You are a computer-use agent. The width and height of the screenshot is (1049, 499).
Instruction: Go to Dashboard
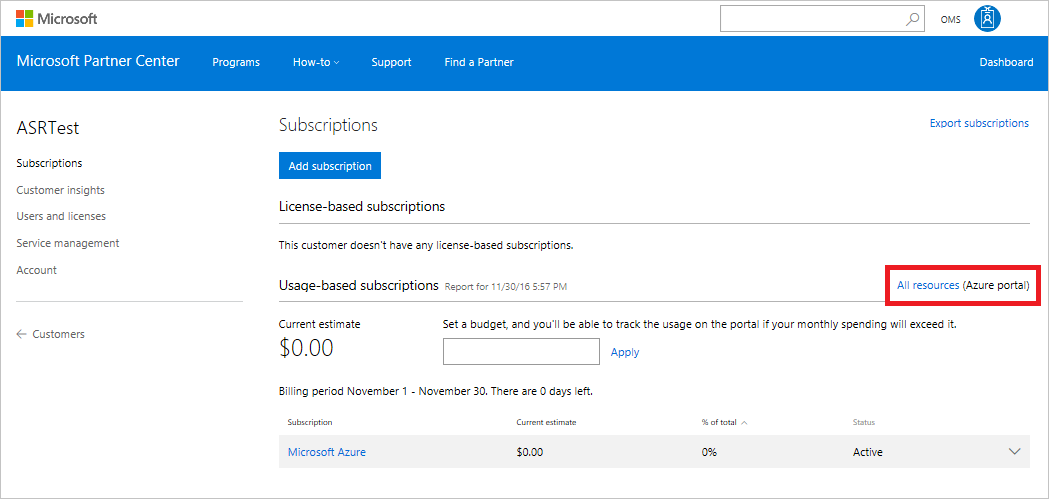click(1006, 62)
